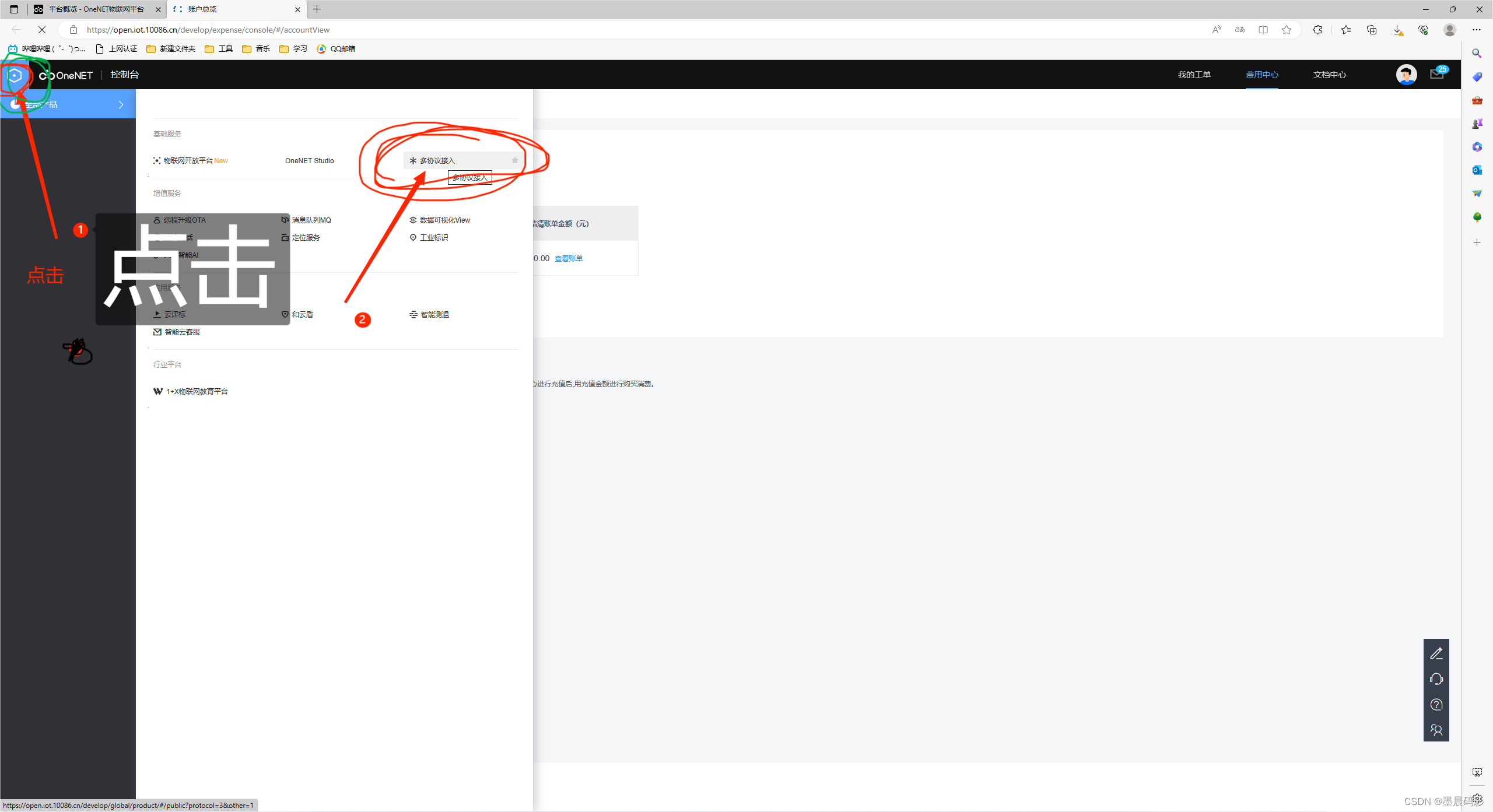Open the downloads icon

[x=1398, y=30]
